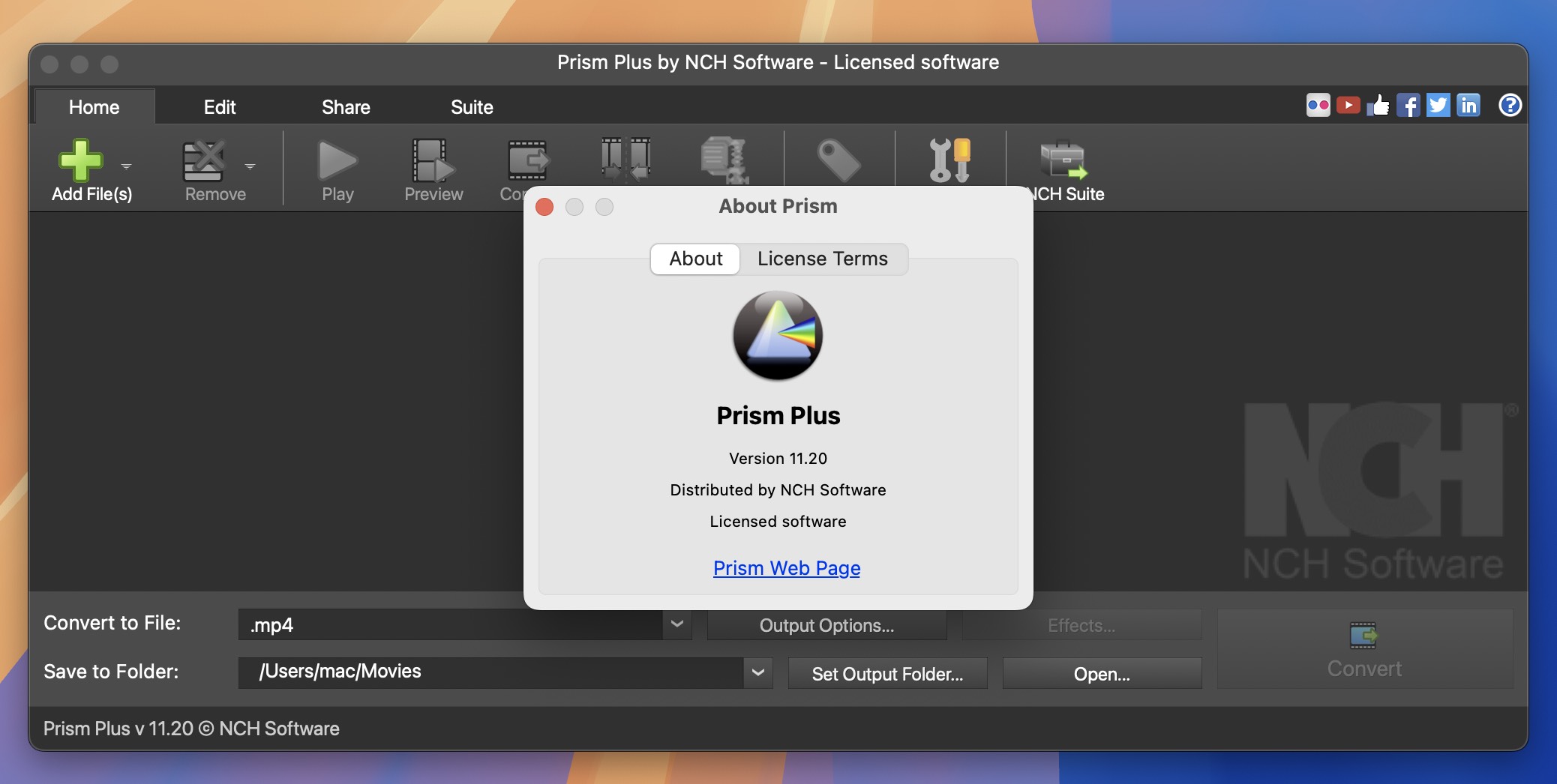Switch to License Terms tab
The width and height of the screenshot is (1557, 784).
click(x=823, y=259)
